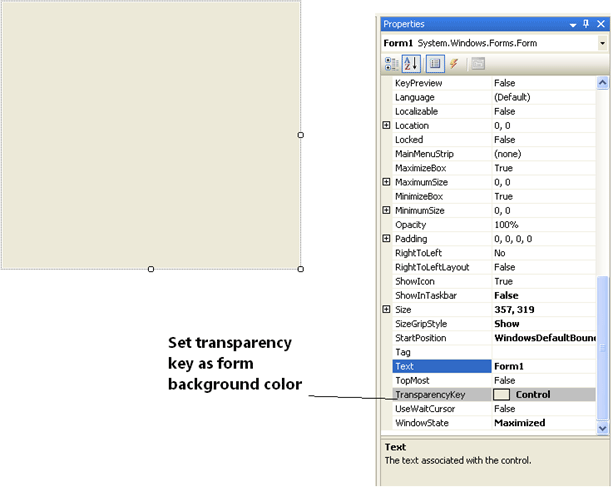Close the Properties panel
611x487 pixels.
(x=600, y=24)
